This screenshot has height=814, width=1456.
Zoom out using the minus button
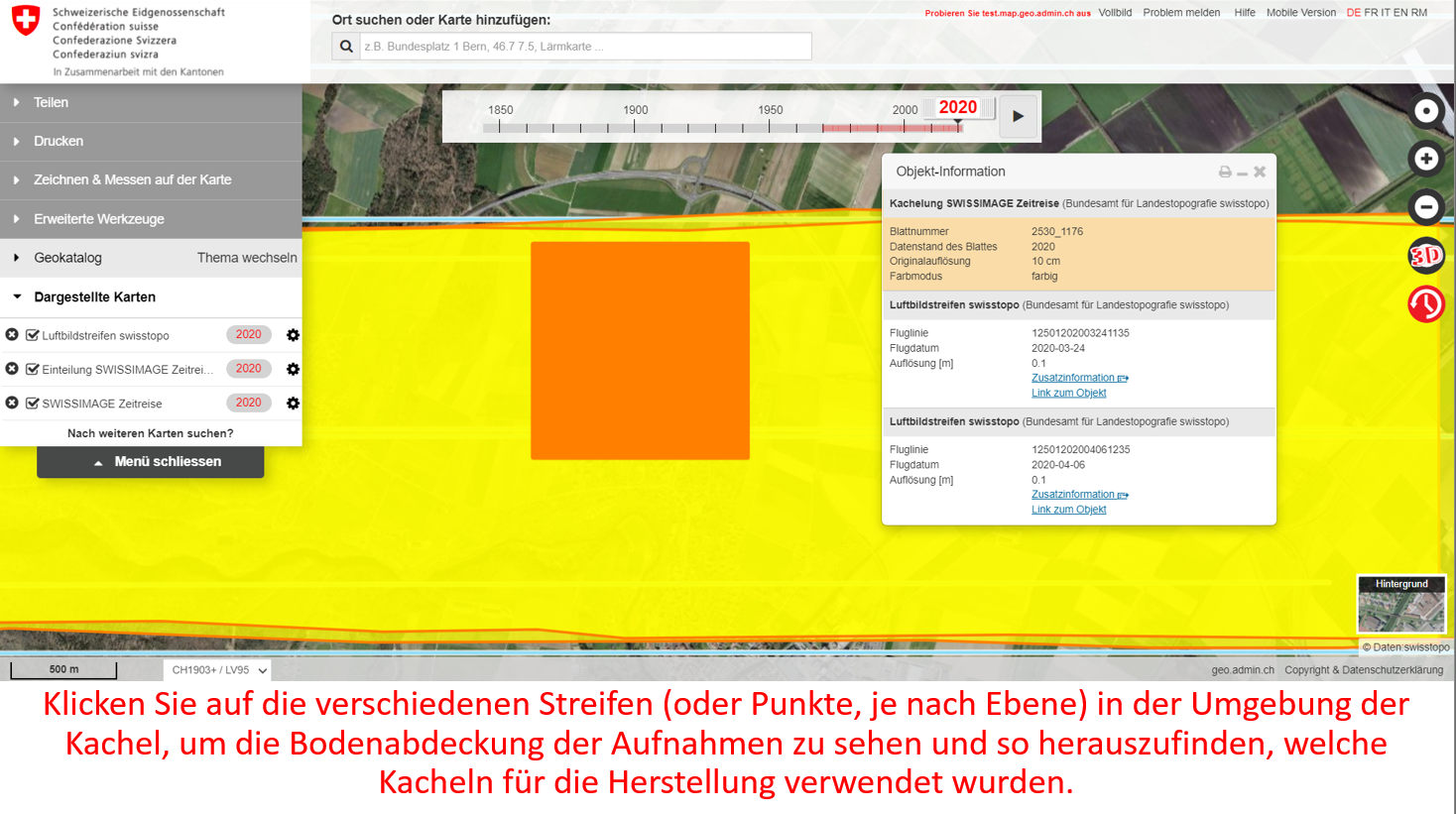[1426, 207]
